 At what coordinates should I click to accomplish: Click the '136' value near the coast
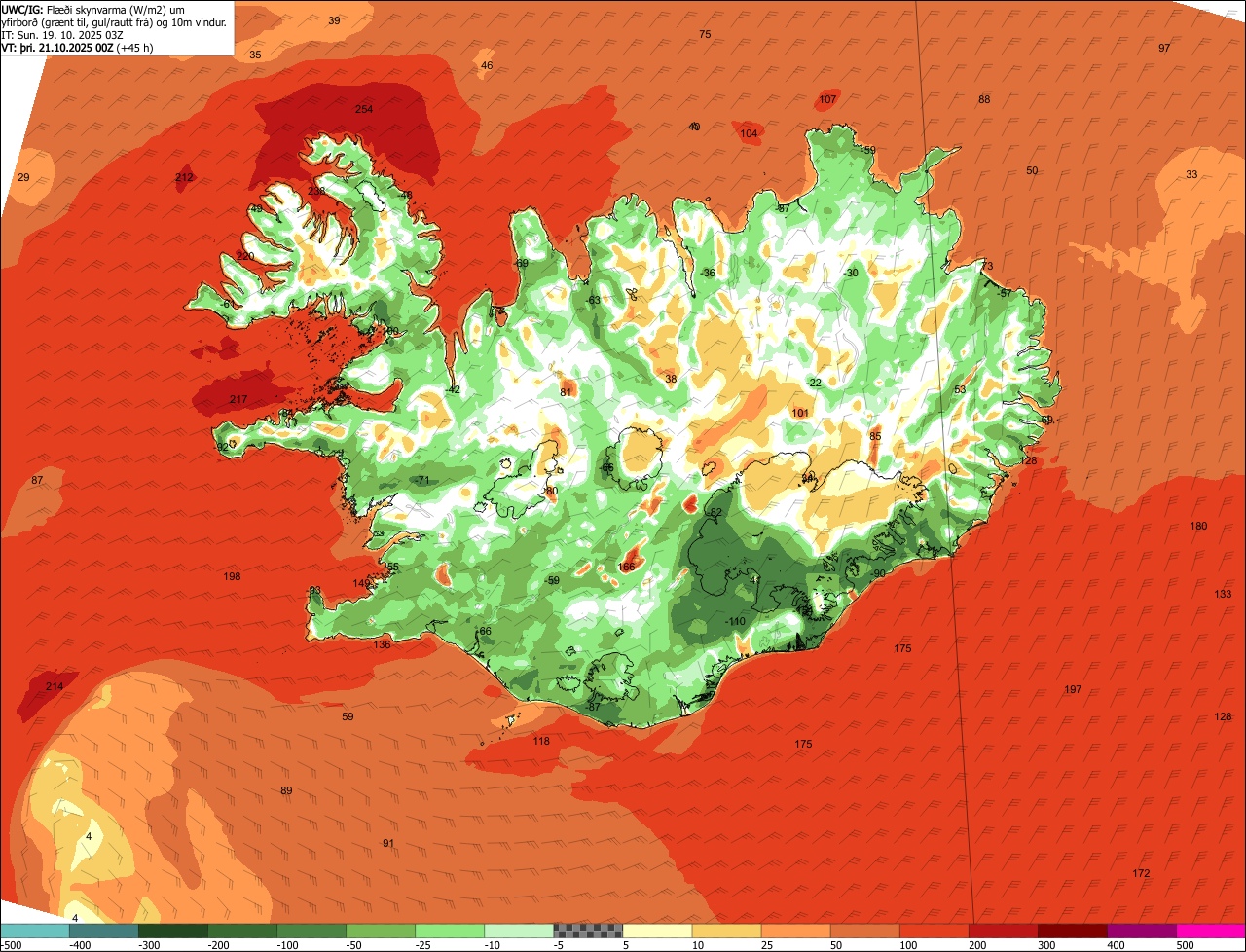tap(383, 644)
